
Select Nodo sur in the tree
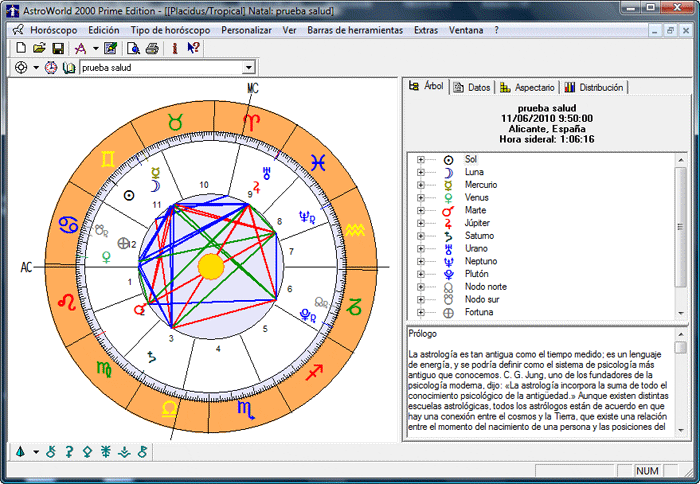pos(482,300)
